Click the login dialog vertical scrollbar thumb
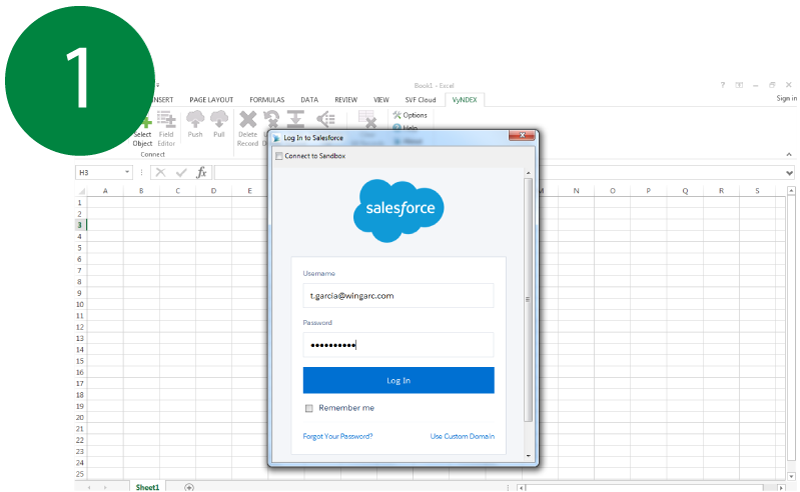800x492 pixels. pyautogui.click(x=528, y=300)
